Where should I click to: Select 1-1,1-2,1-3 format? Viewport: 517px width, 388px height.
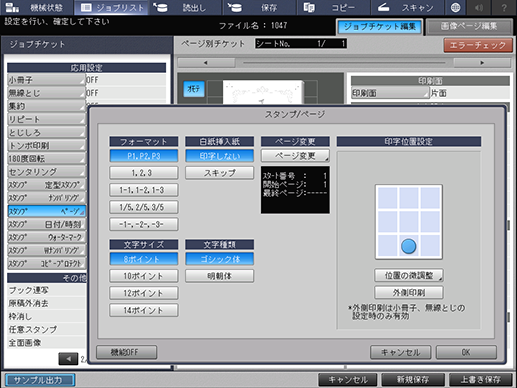pyautogui.click(x=144, y=190)
